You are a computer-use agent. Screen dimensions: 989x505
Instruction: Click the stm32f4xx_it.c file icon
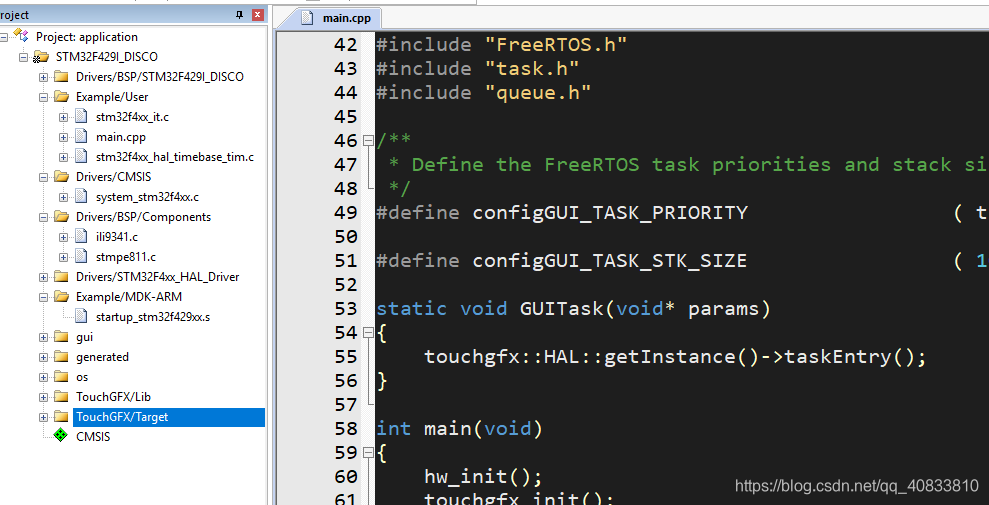tap(81, 117)
